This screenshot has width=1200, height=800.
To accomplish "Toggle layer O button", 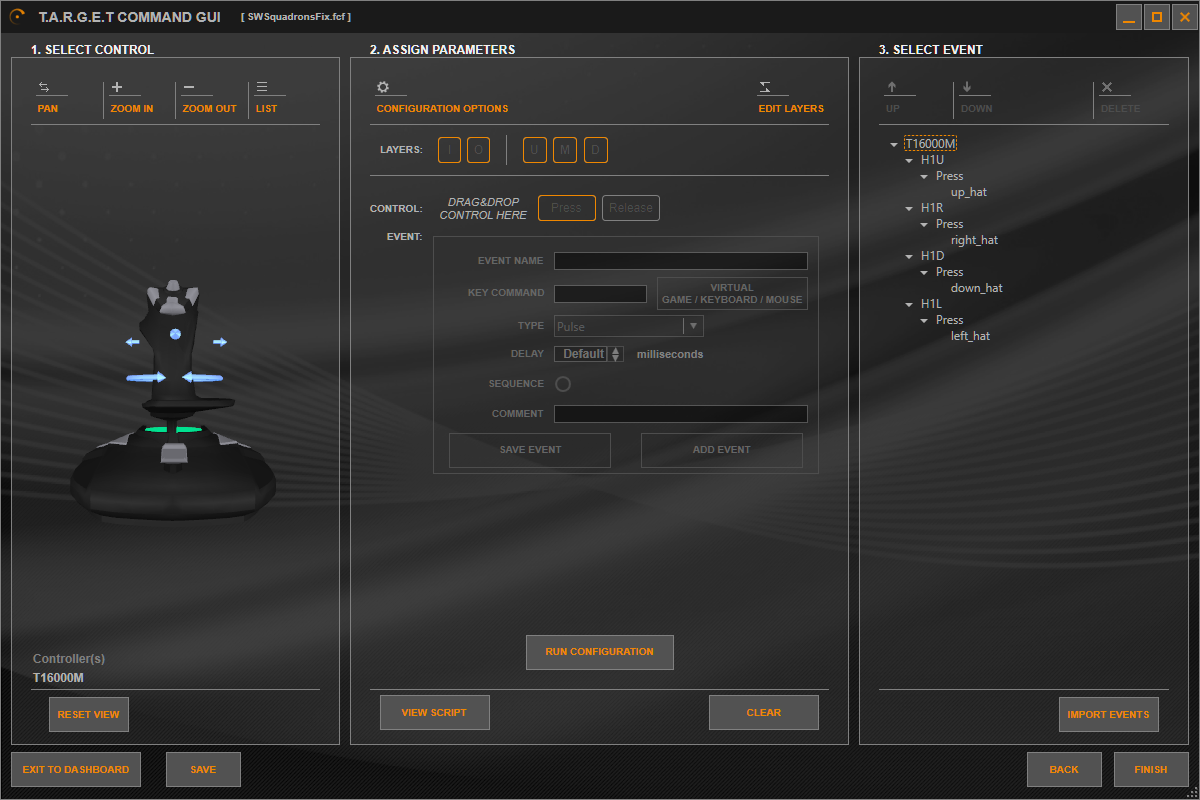I will pos(478,150).
